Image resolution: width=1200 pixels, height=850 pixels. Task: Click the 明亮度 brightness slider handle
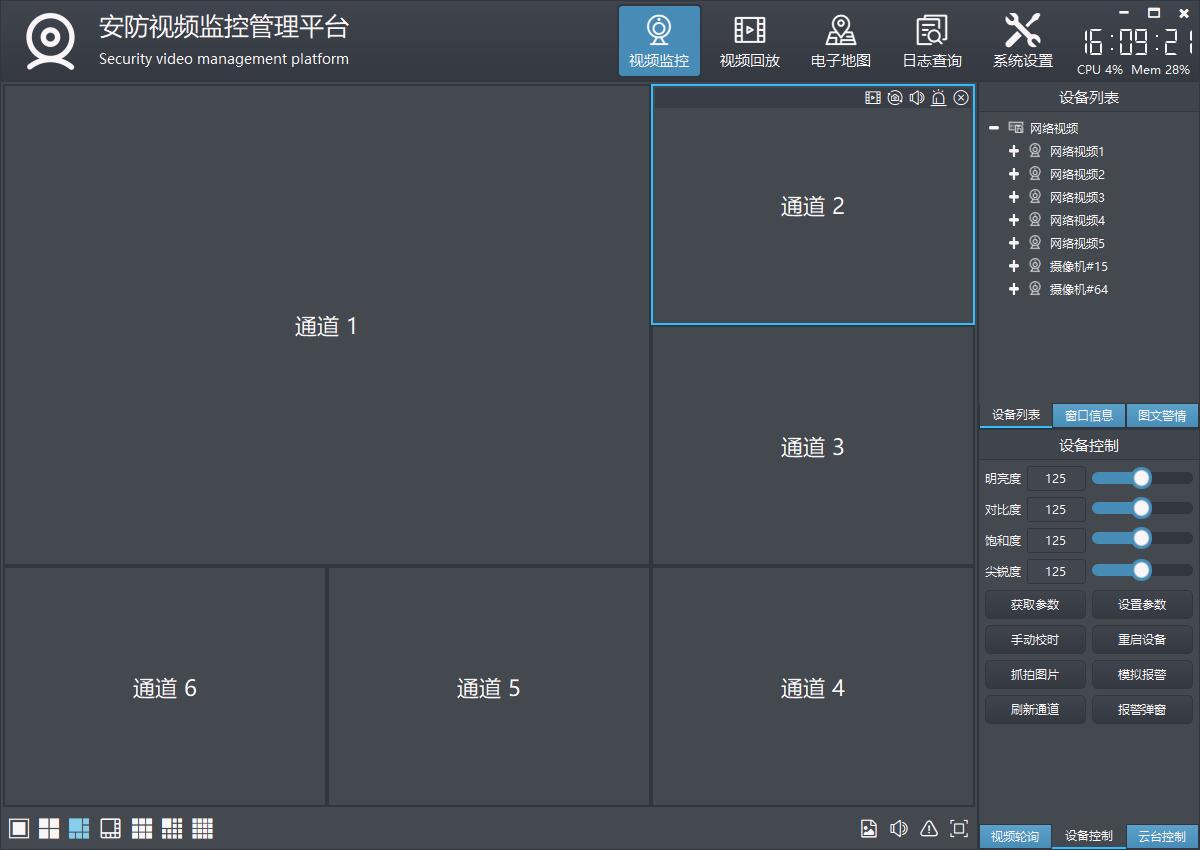click(1141, 478)
